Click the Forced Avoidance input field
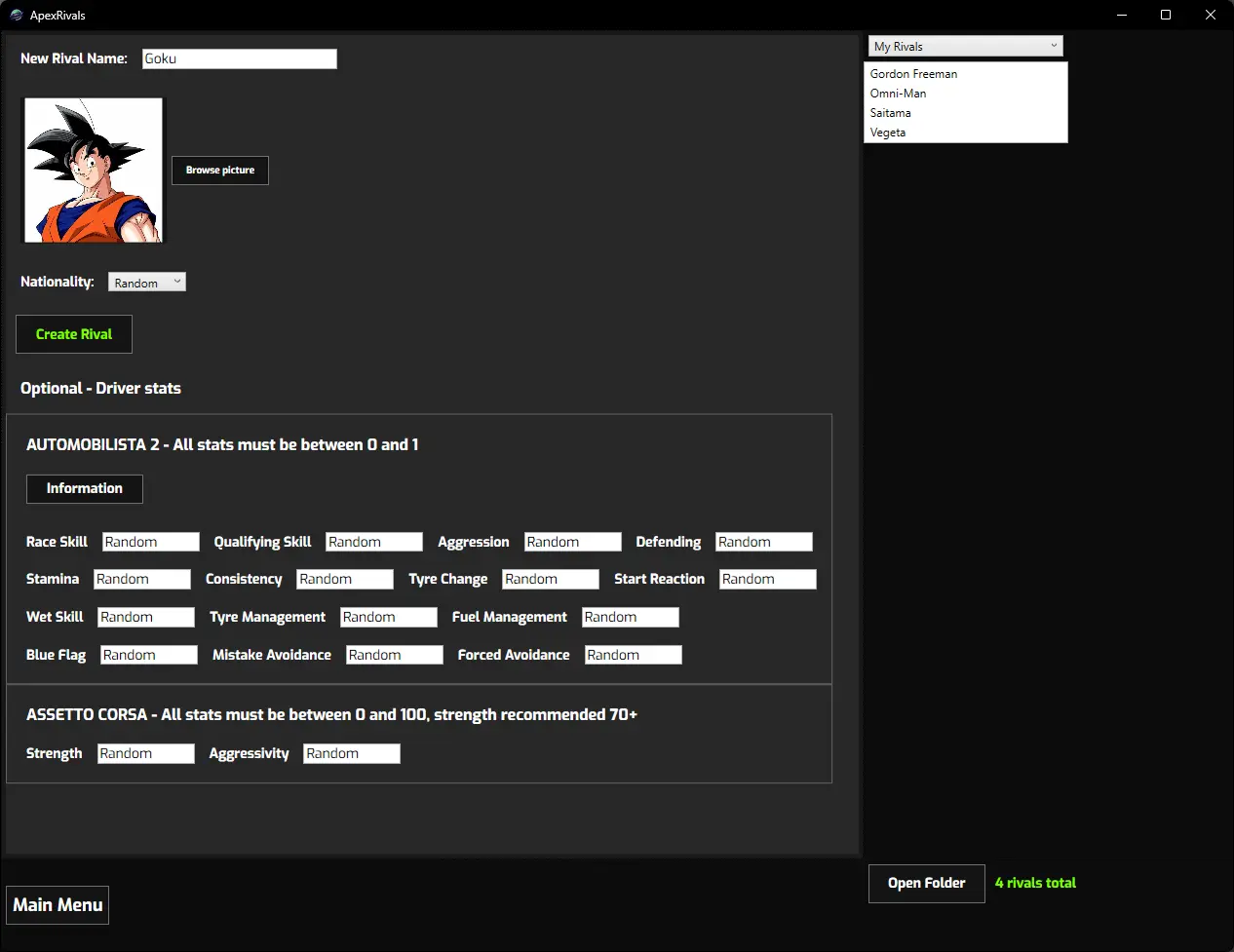1234x952 pixels. pos(634,655)
